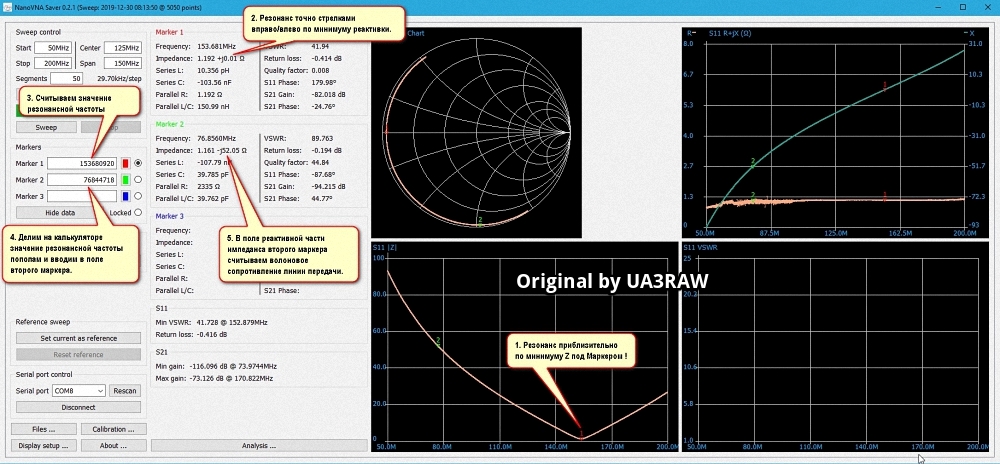This screenshot has height=464, width=1000.
Task: Click the Marker 1 frequency value 153.681MHz
Action: click(218, 47)
